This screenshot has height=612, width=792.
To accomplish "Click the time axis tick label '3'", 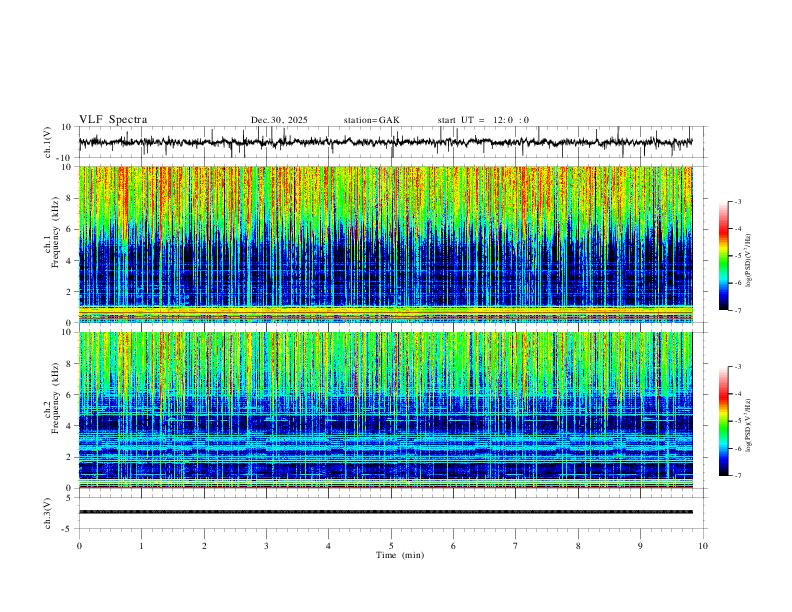I will [x=266, y=546].
